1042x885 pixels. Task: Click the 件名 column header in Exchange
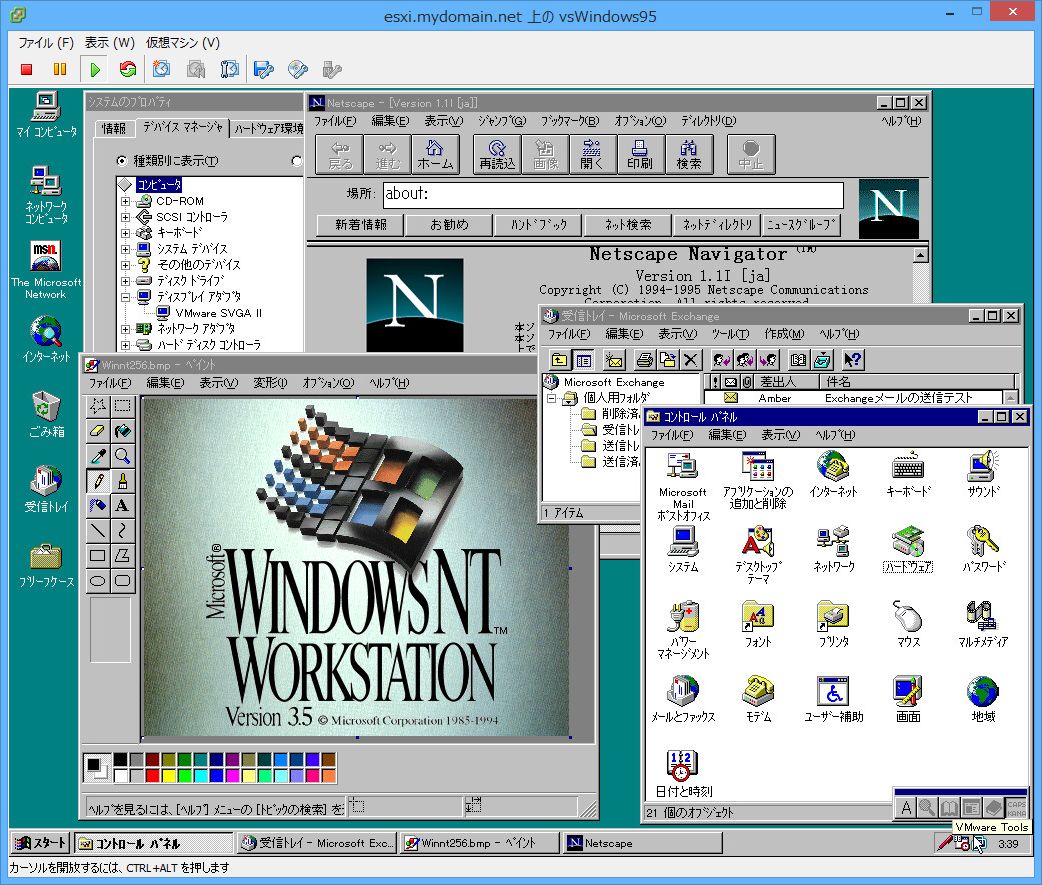coord(917,381)
